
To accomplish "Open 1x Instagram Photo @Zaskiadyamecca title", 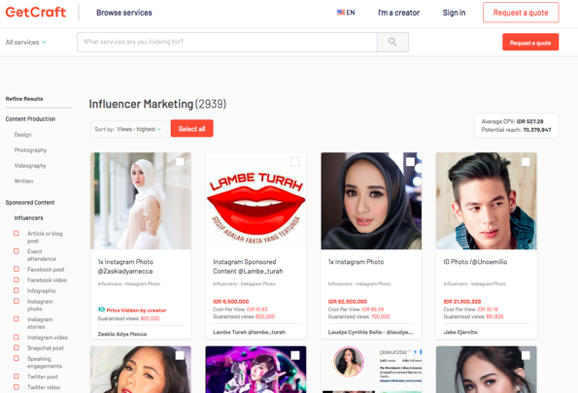I will point(125,267).
